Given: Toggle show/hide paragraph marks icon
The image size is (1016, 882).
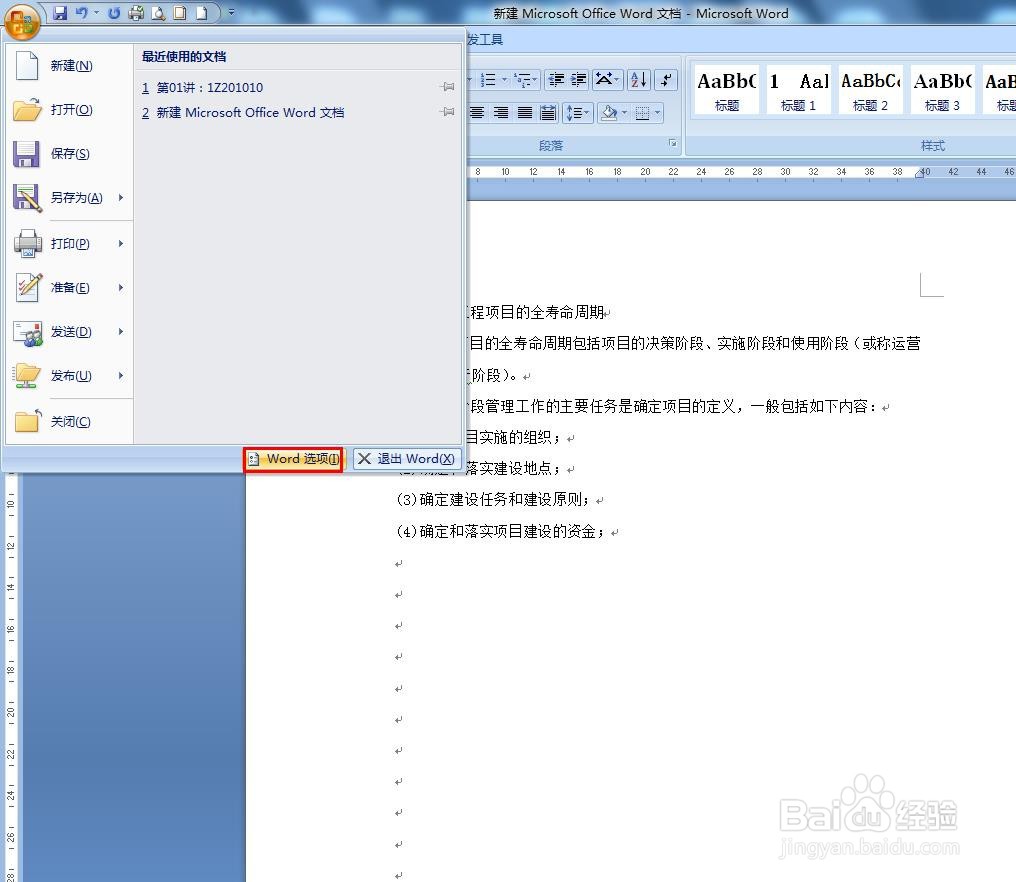Looking at the screenshot, I should point(666,80).
